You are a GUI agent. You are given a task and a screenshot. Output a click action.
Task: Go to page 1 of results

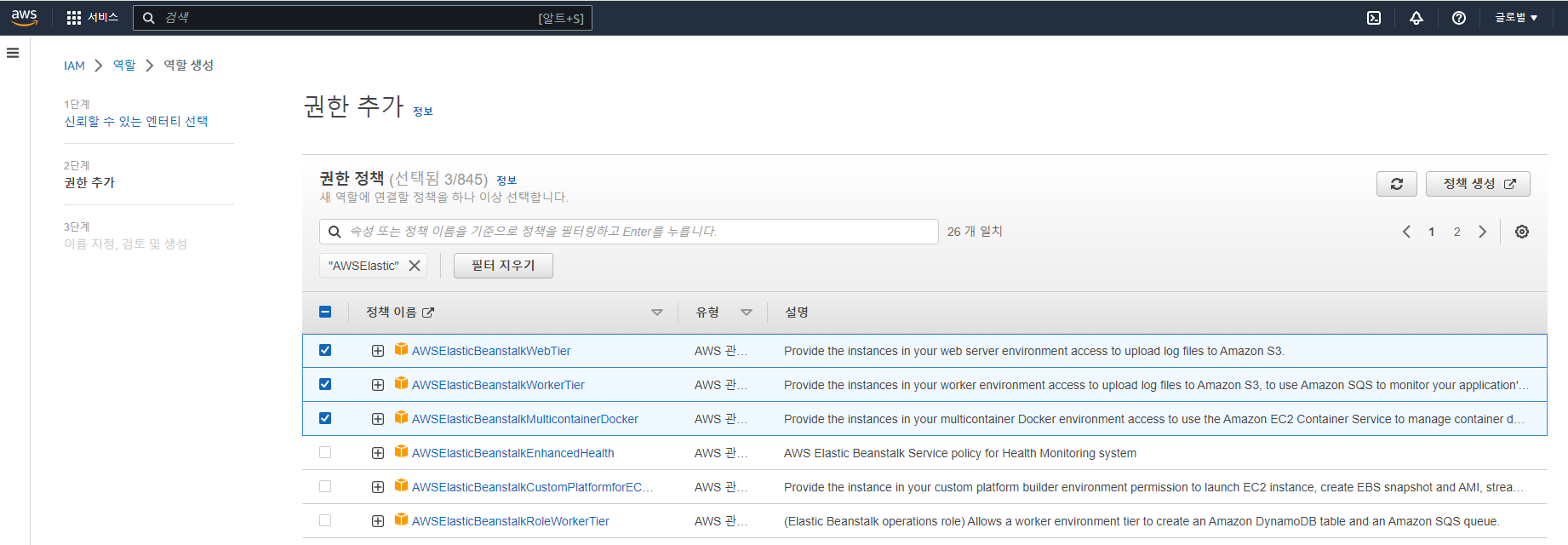click(x=1432, y=232)
